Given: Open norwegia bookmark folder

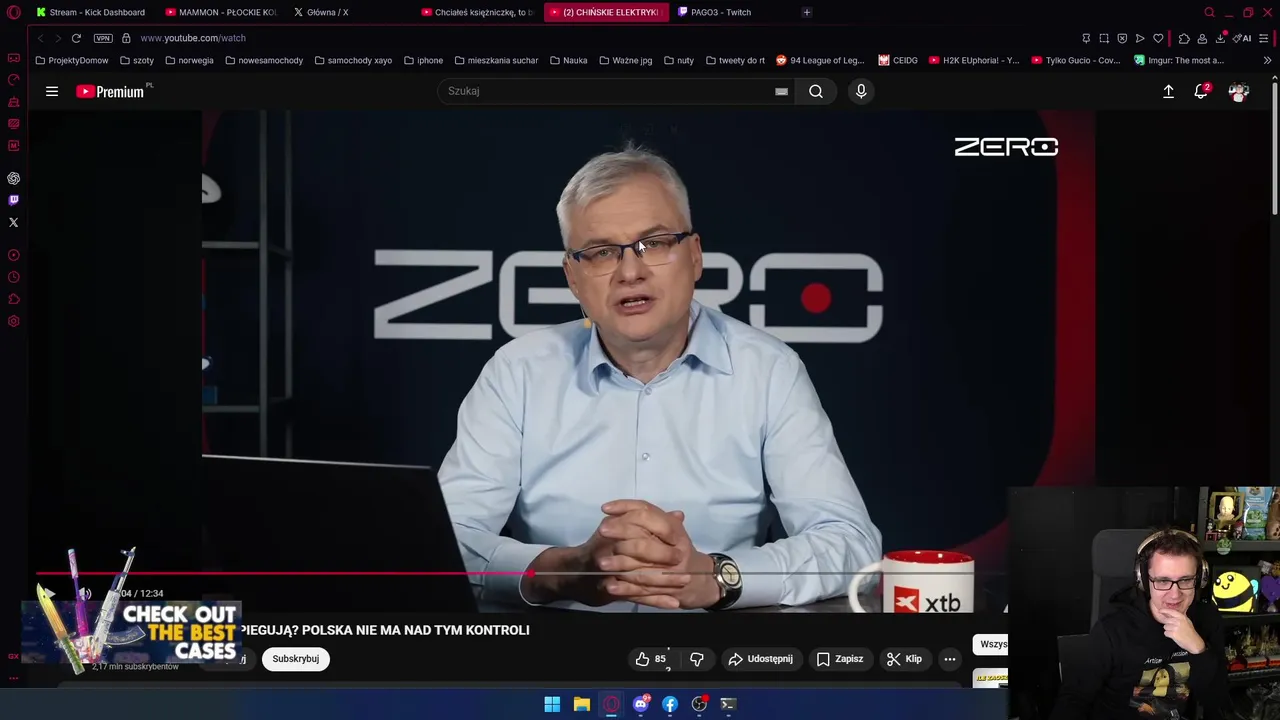Looking at the screenshot, I should click(x=189, y=60).
